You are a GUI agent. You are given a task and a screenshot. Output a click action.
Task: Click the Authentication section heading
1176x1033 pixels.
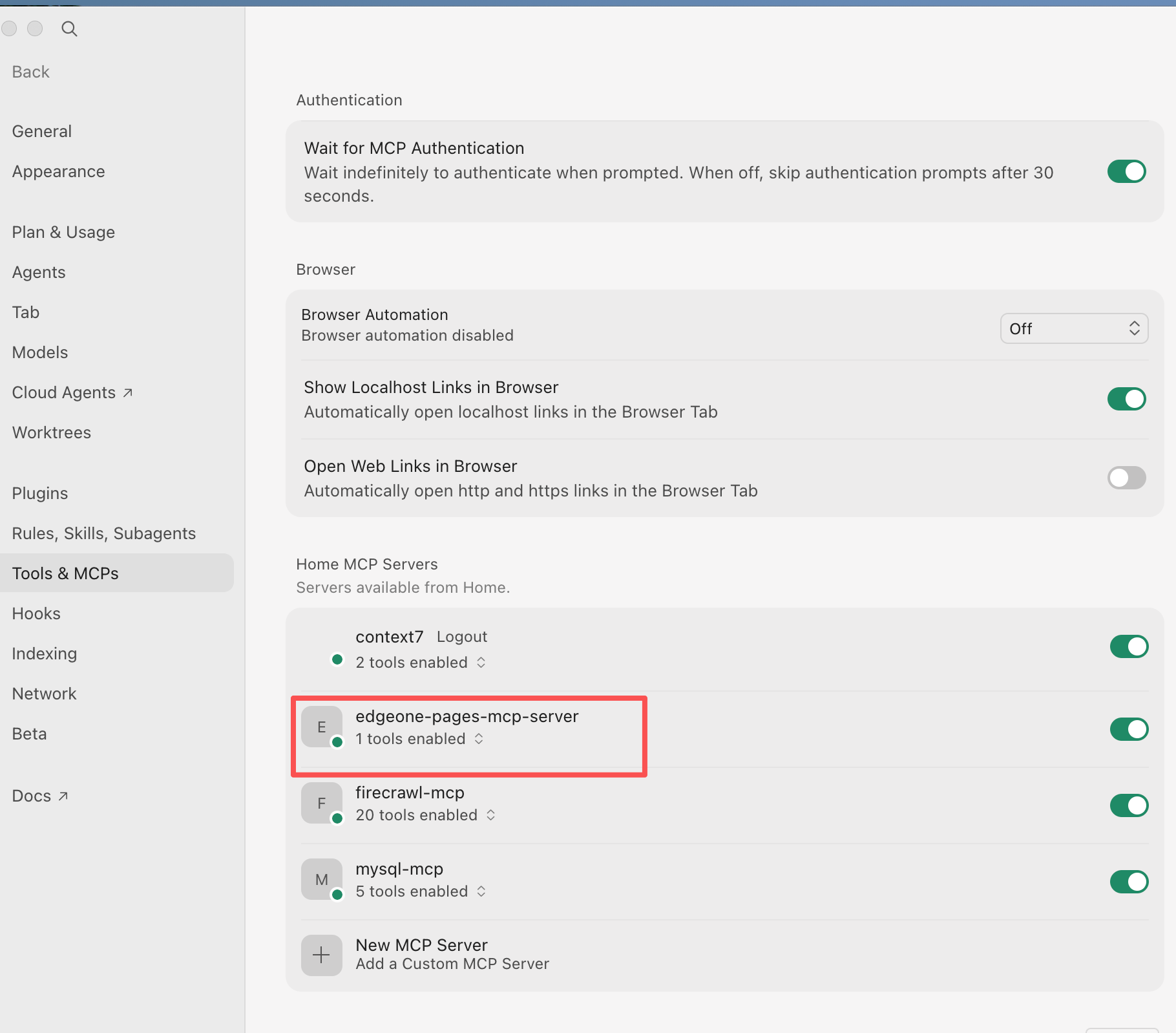click(x=350, y=100)
